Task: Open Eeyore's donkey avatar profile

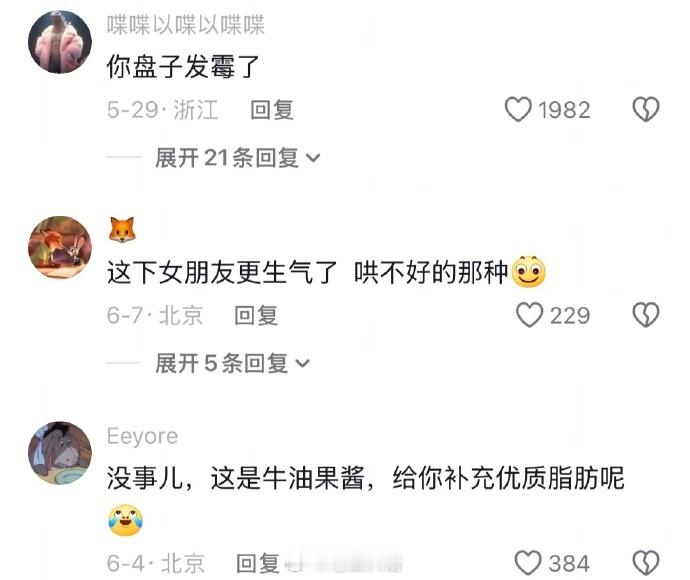Action: coord(60,453)
